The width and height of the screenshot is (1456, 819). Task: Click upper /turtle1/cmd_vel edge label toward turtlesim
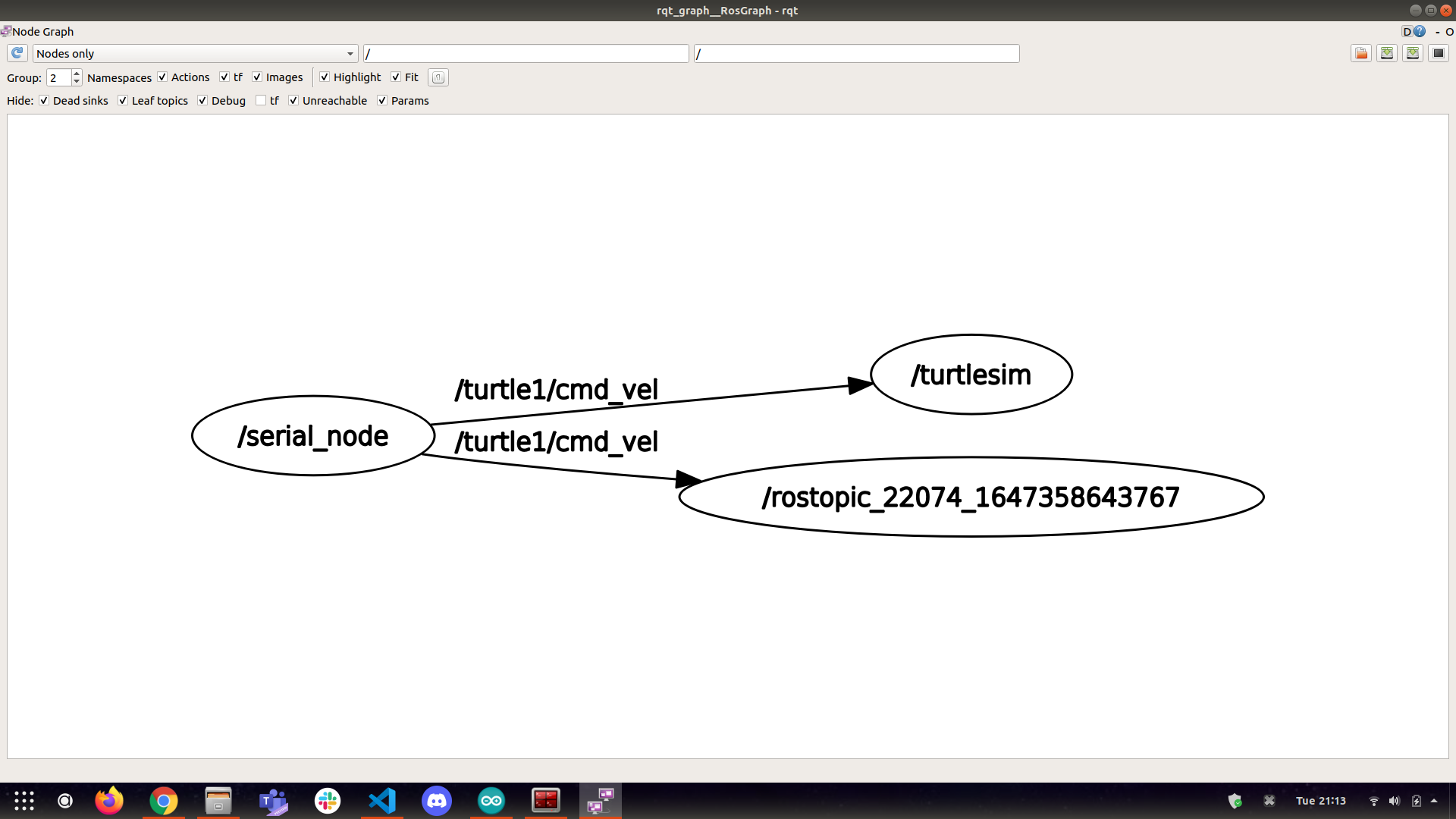coord(556,390)
